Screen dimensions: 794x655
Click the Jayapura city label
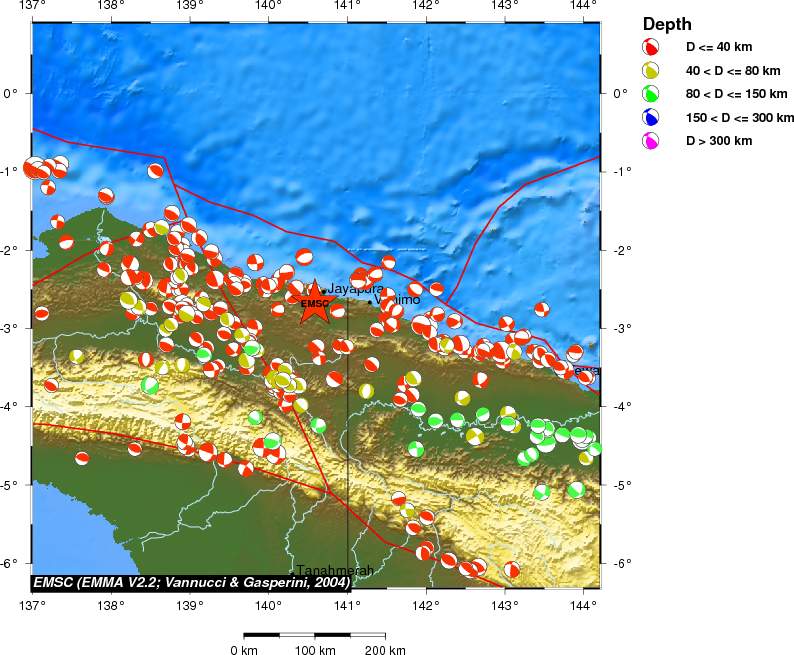tap(356, 289)
